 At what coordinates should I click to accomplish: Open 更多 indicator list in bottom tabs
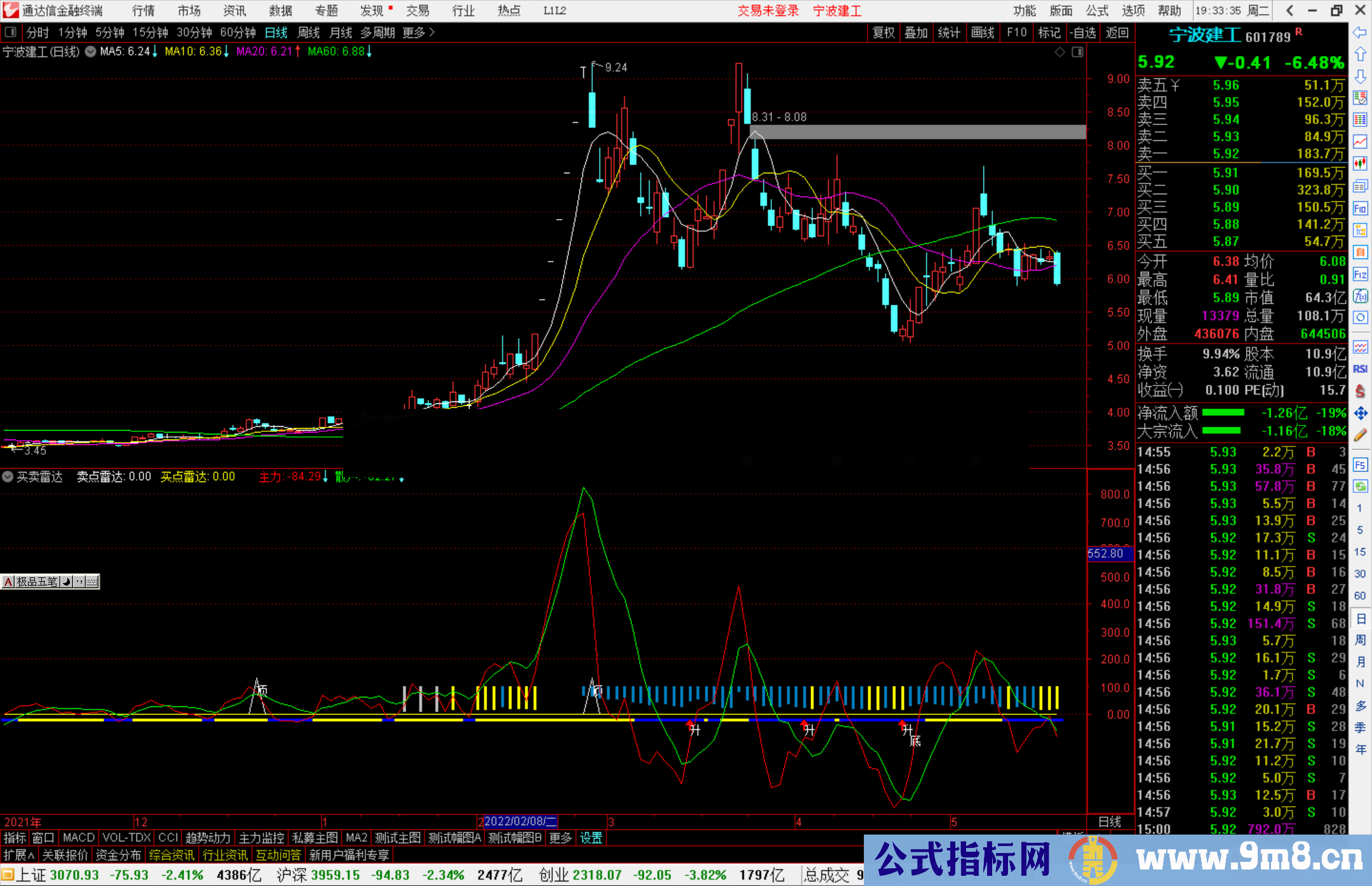560,838
